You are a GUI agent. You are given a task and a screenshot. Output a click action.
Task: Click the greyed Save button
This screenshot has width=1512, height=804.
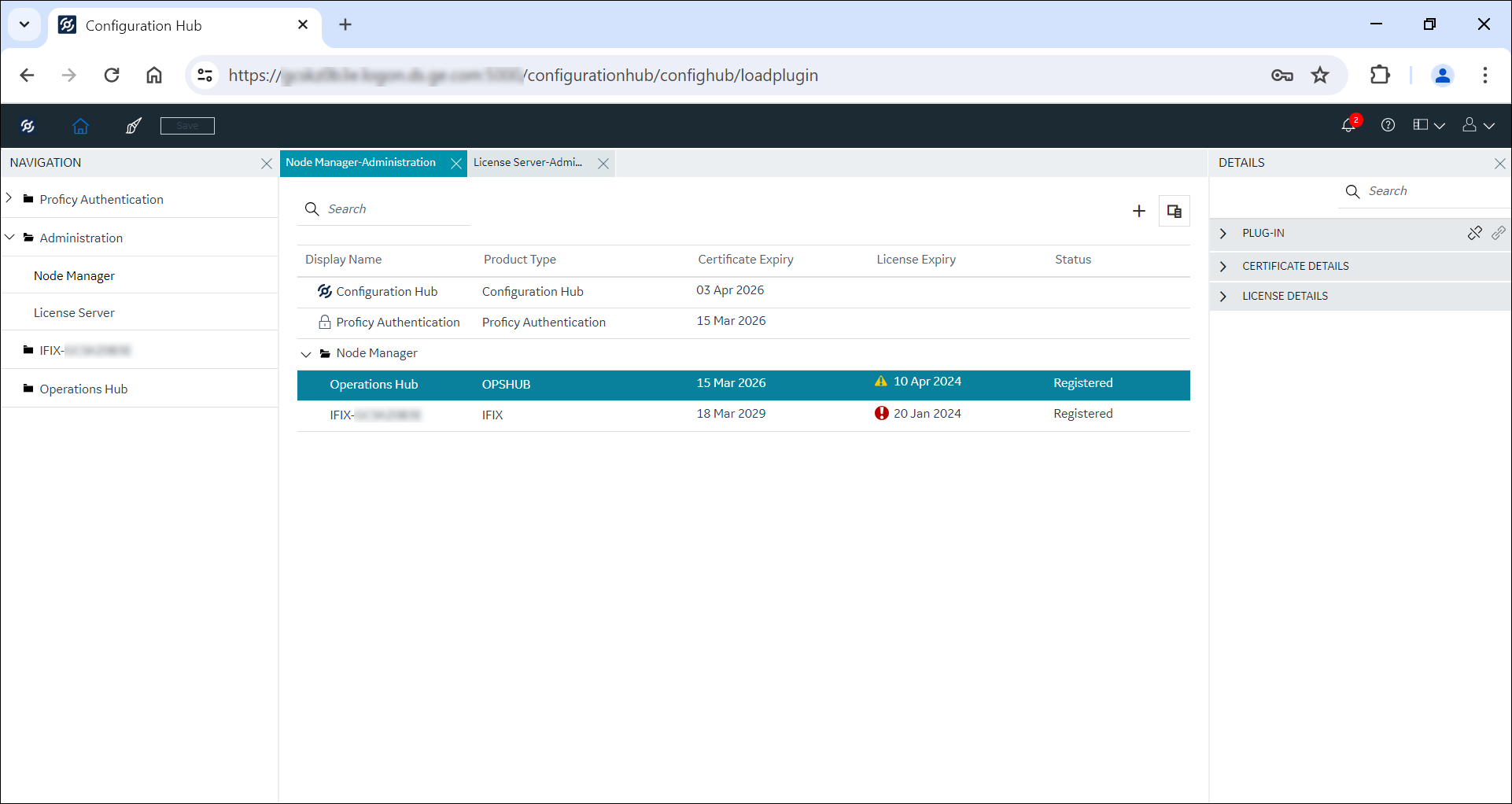pos(187,126)
